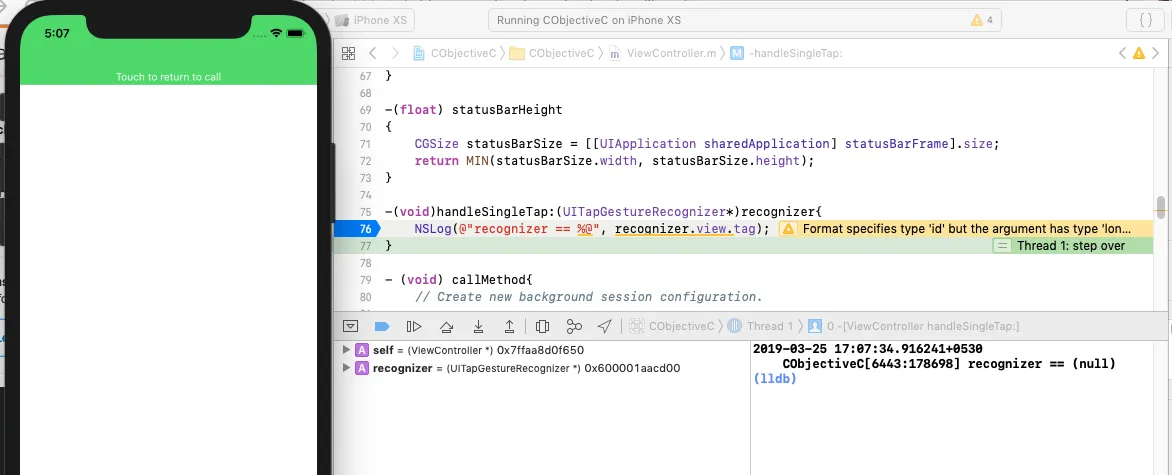Choose iPhone XS run destination

coord(373,20)
